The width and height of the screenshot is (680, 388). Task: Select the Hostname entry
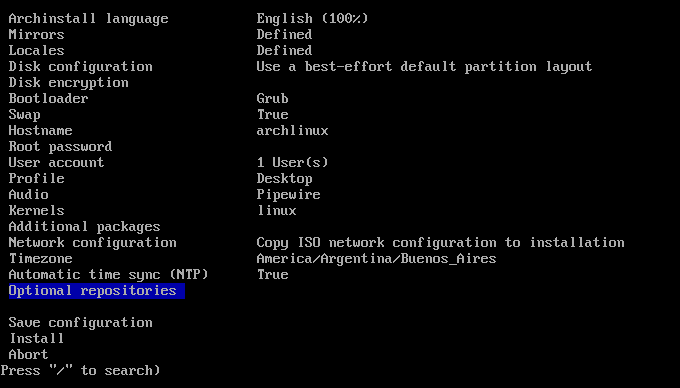[x=40, y=131]
